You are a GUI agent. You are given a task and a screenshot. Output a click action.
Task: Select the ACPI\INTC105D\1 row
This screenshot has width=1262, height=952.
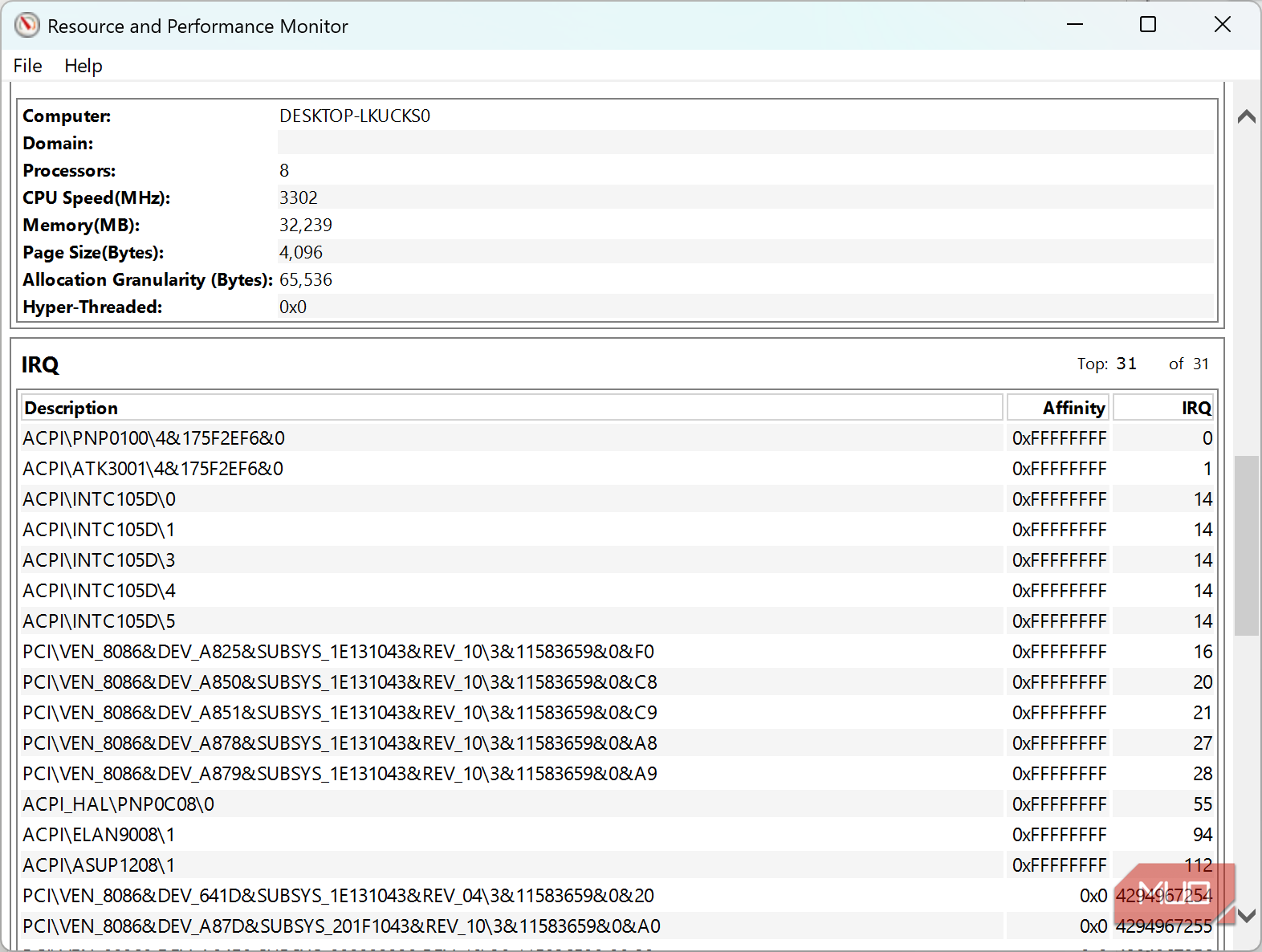pos(617,530)
